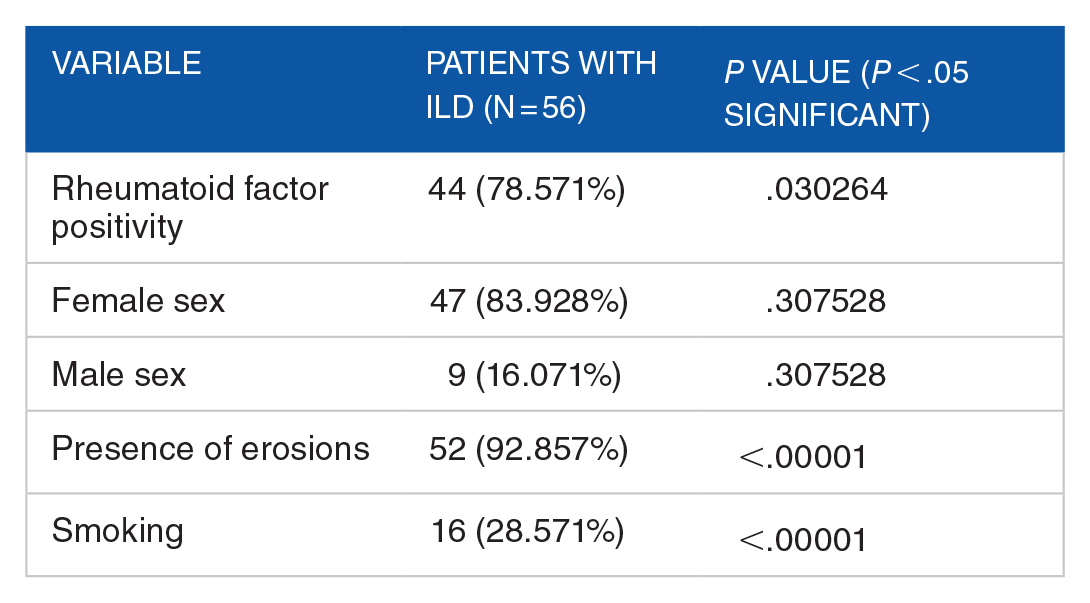Image resolution: width=1090 pixels, height=603 pixels.
Task: Click the .030264 P value cell
Action: (826, 189)
